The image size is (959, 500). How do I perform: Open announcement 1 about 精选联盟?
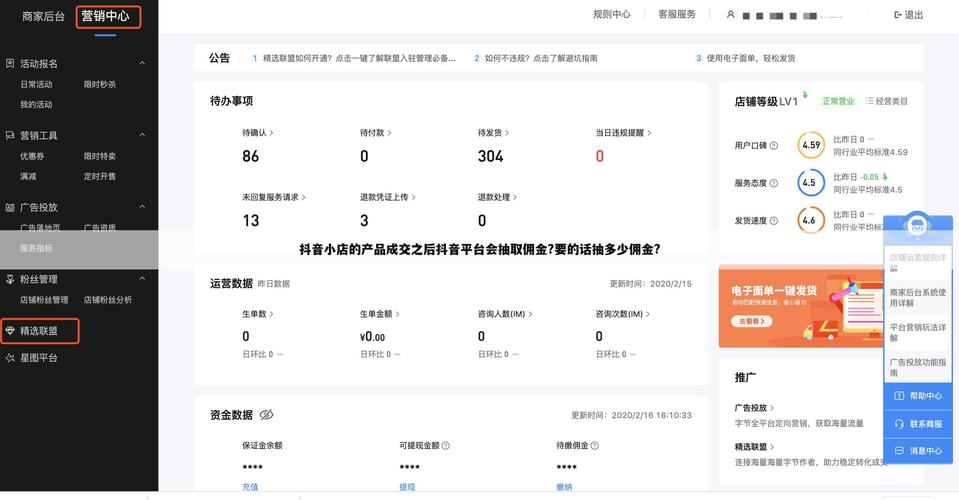pyautogui.click(x=354, y=58)
